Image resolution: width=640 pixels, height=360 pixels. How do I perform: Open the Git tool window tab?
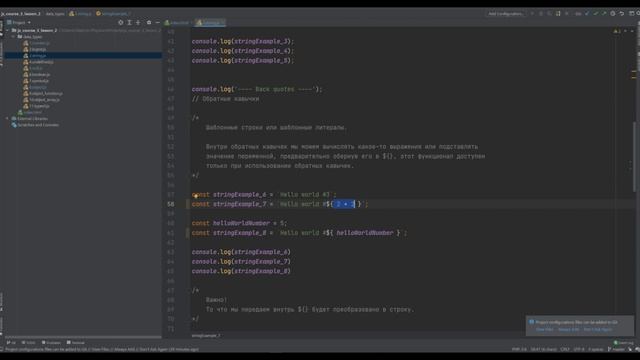click(11, 343)
